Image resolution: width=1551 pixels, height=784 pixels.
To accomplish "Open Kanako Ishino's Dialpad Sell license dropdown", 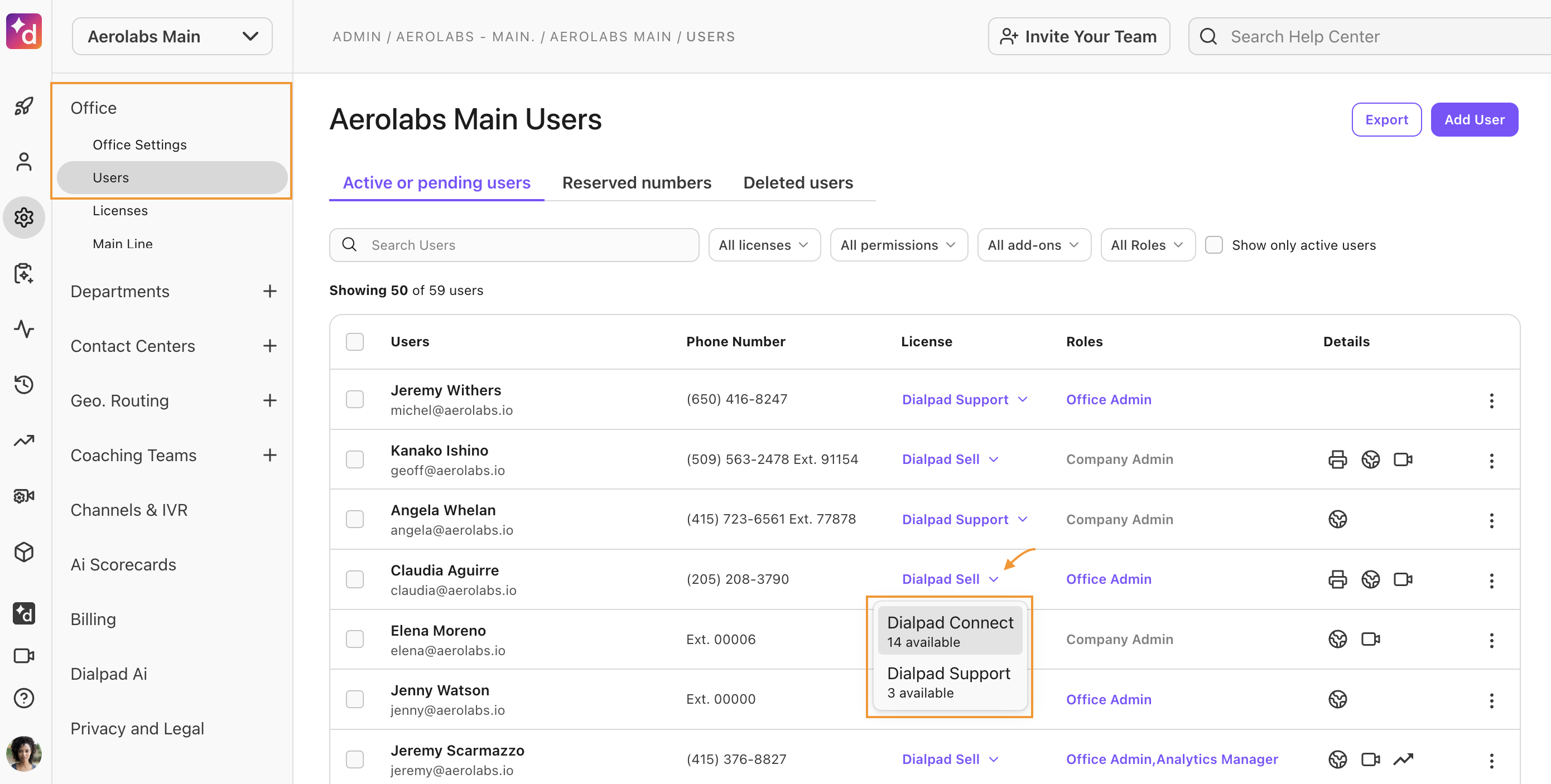I will pos(950,459).
